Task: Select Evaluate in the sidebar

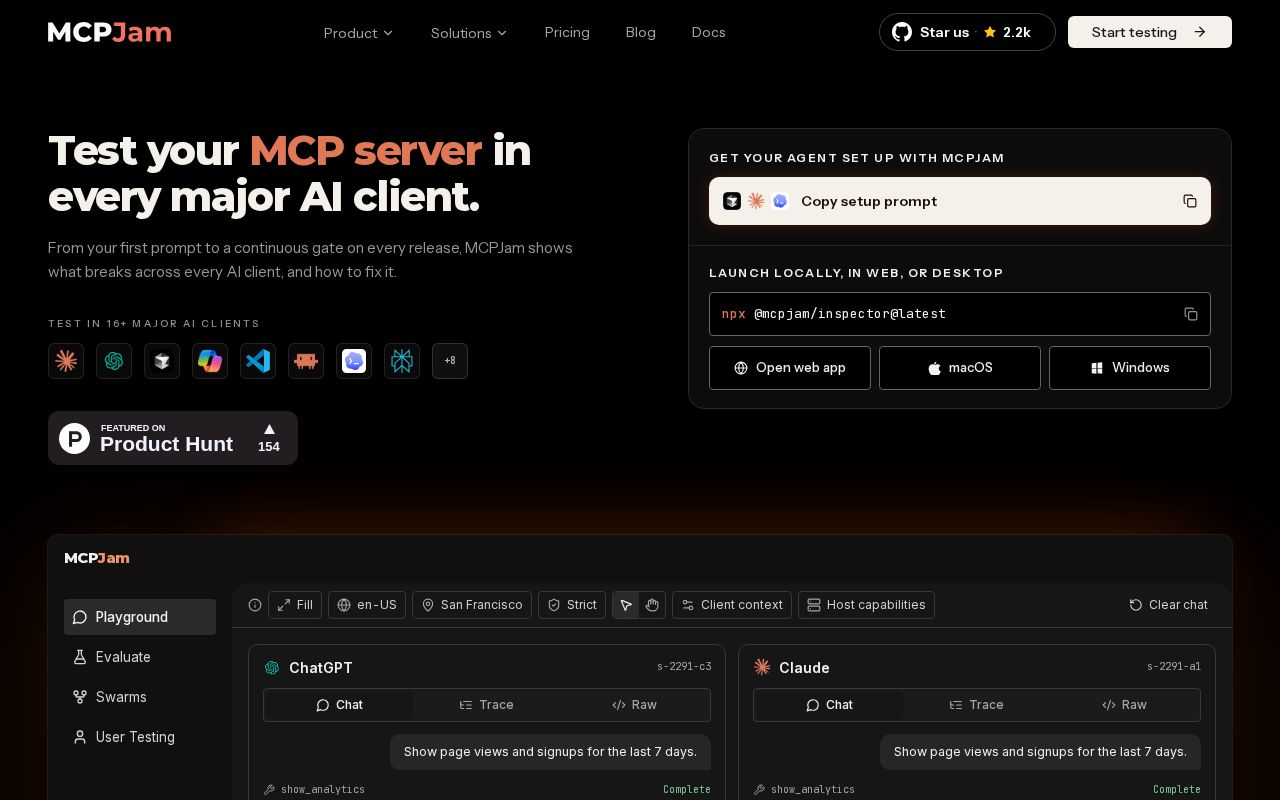Action: point(140,657)
